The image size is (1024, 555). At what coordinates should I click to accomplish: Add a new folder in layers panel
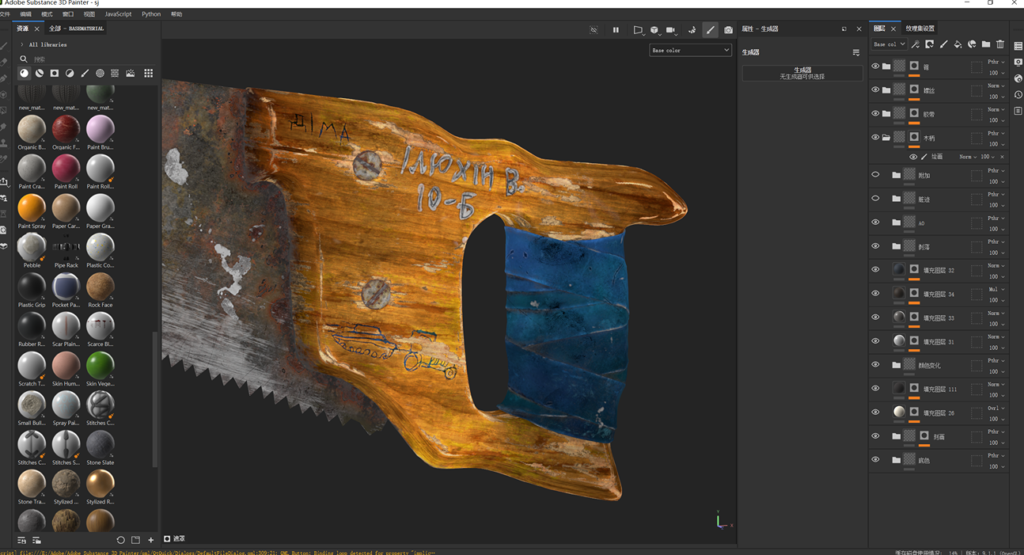(986, 44)
